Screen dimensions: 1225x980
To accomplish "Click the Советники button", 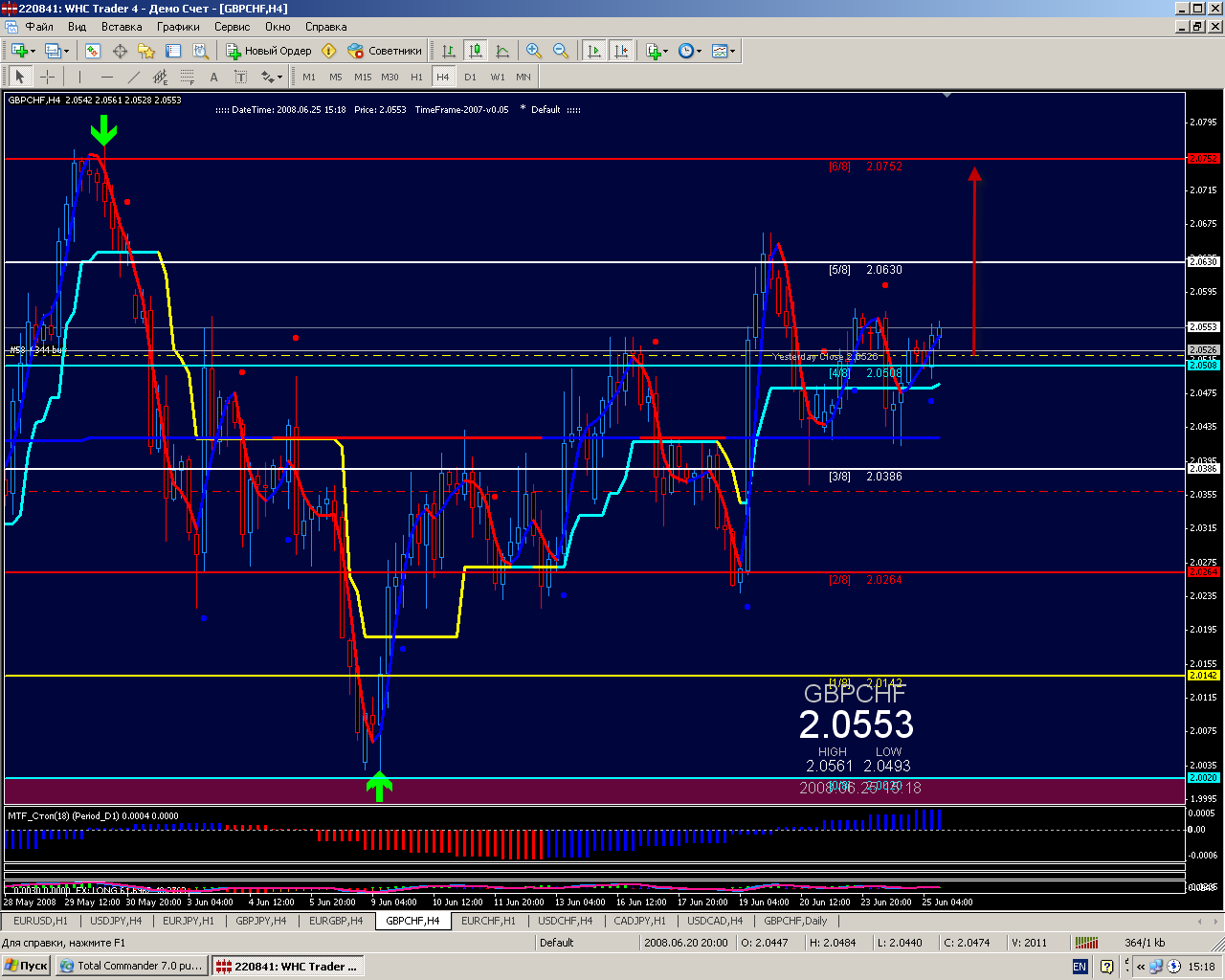I will pyautogui.click(x=385, y=51).
